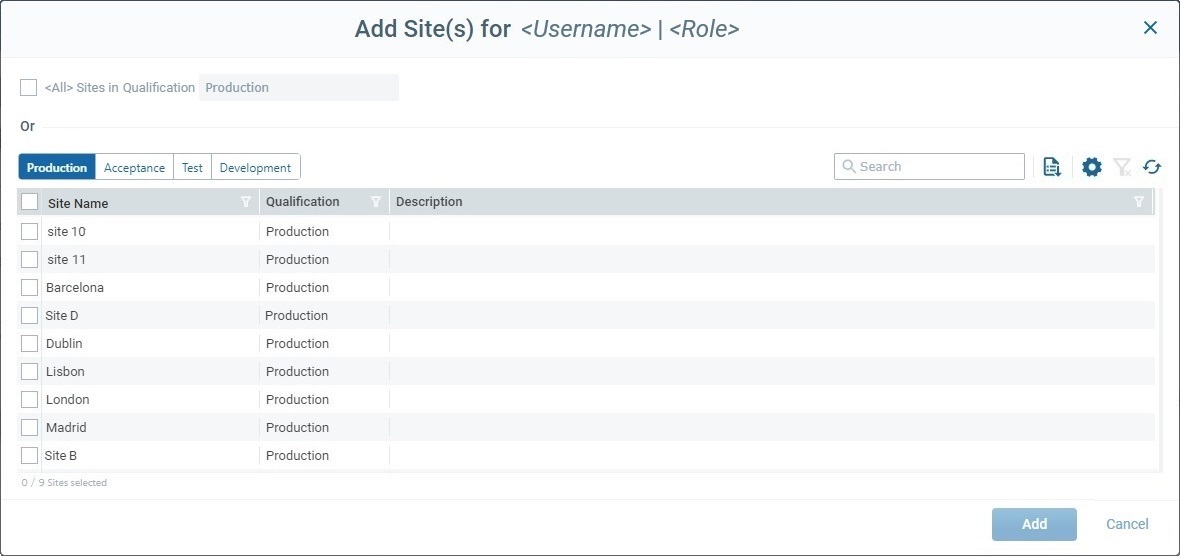Image resolution: width=1180 pixels, height=557 pixels.
Task: Click the export list icon
Action: click(x=1051, y=167)
